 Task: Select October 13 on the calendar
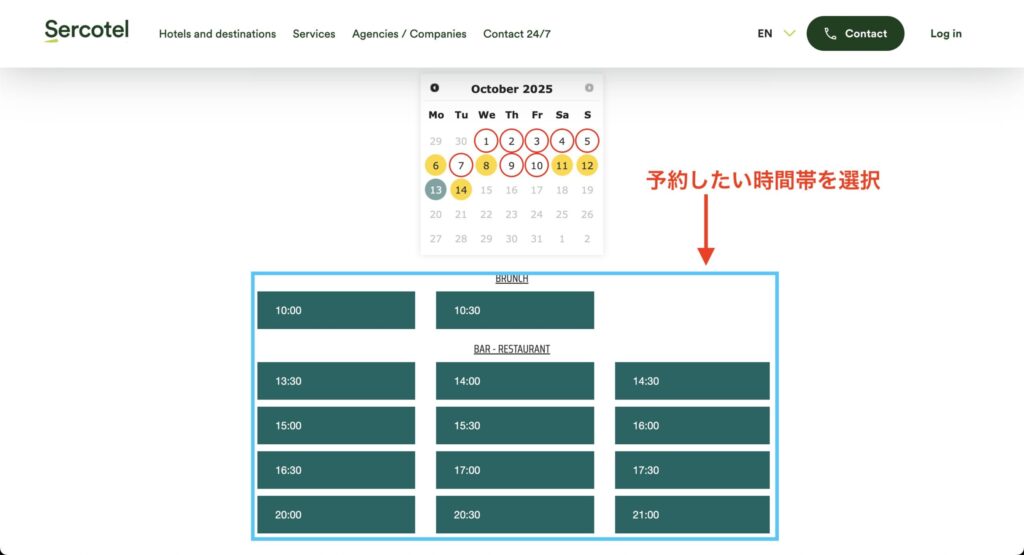[x=435, y=190]
